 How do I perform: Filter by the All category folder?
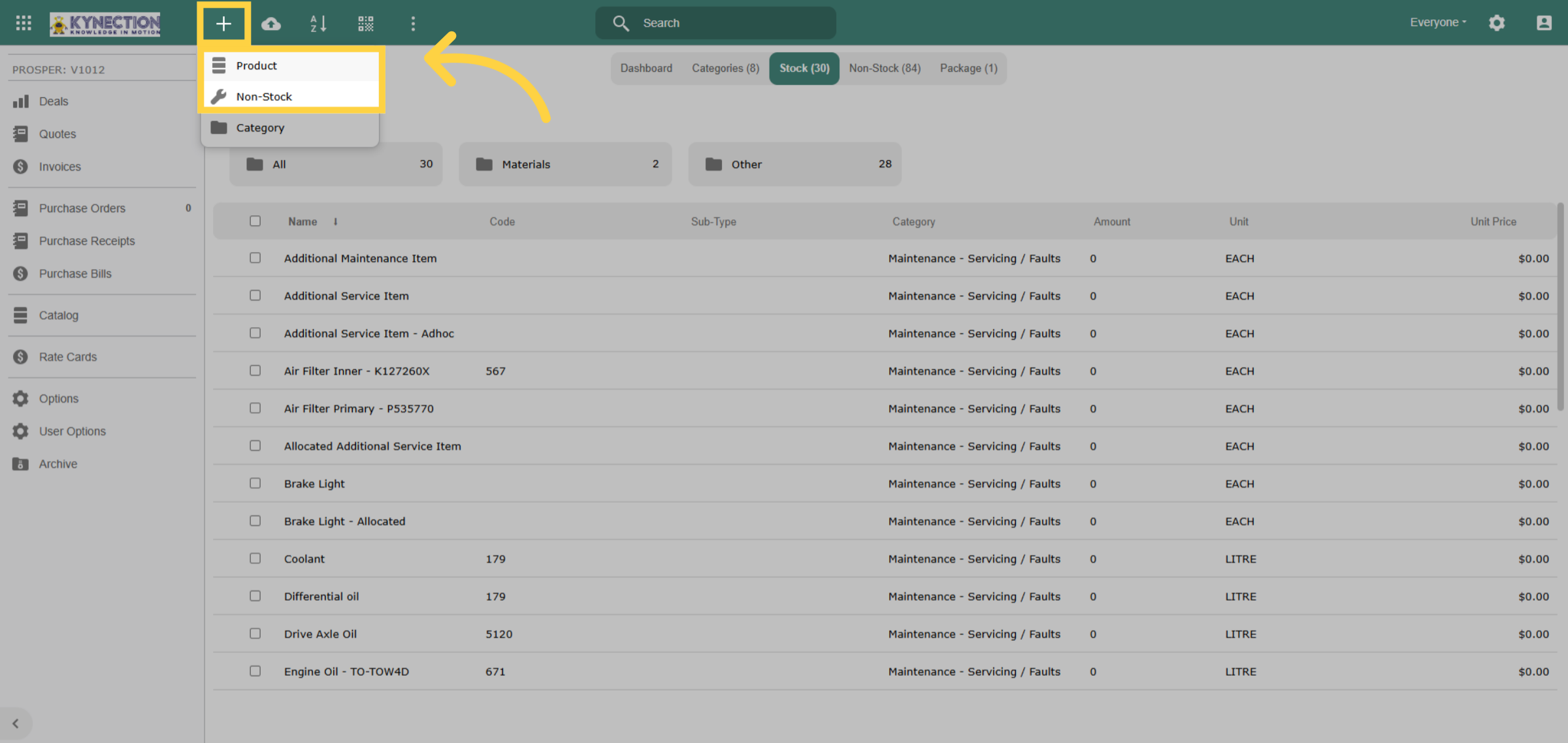(x=336, y=164)
